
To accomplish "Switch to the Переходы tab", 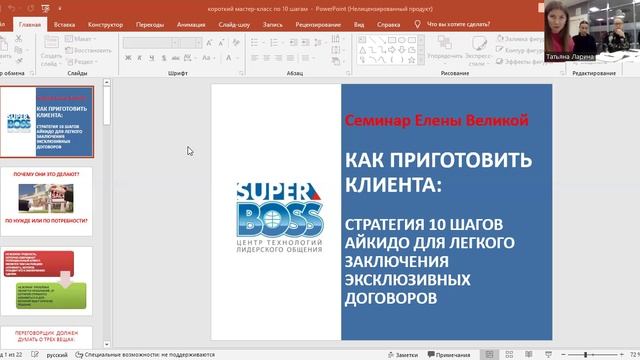I will pos(150,24).
